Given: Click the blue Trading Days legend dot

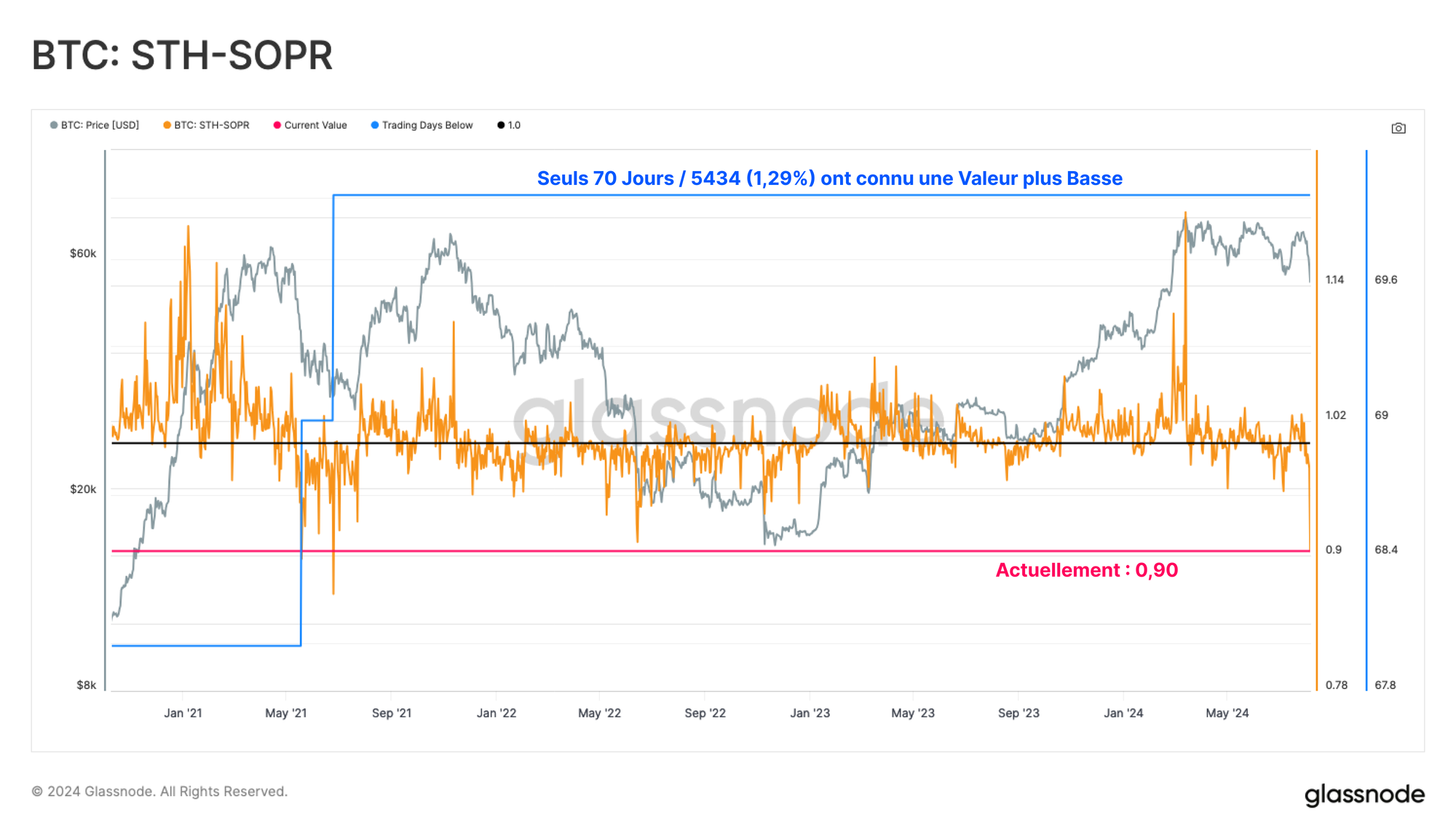Looking at the screenshot, I should [x=375, y=125].
